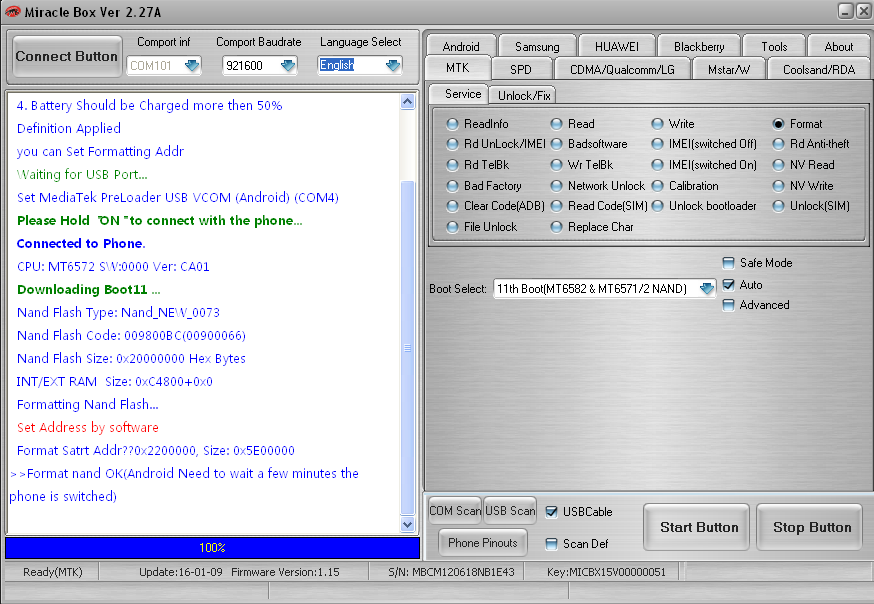Select the Read radio option
The width and height of the screenshot is (874, 604).
[572, 124]
